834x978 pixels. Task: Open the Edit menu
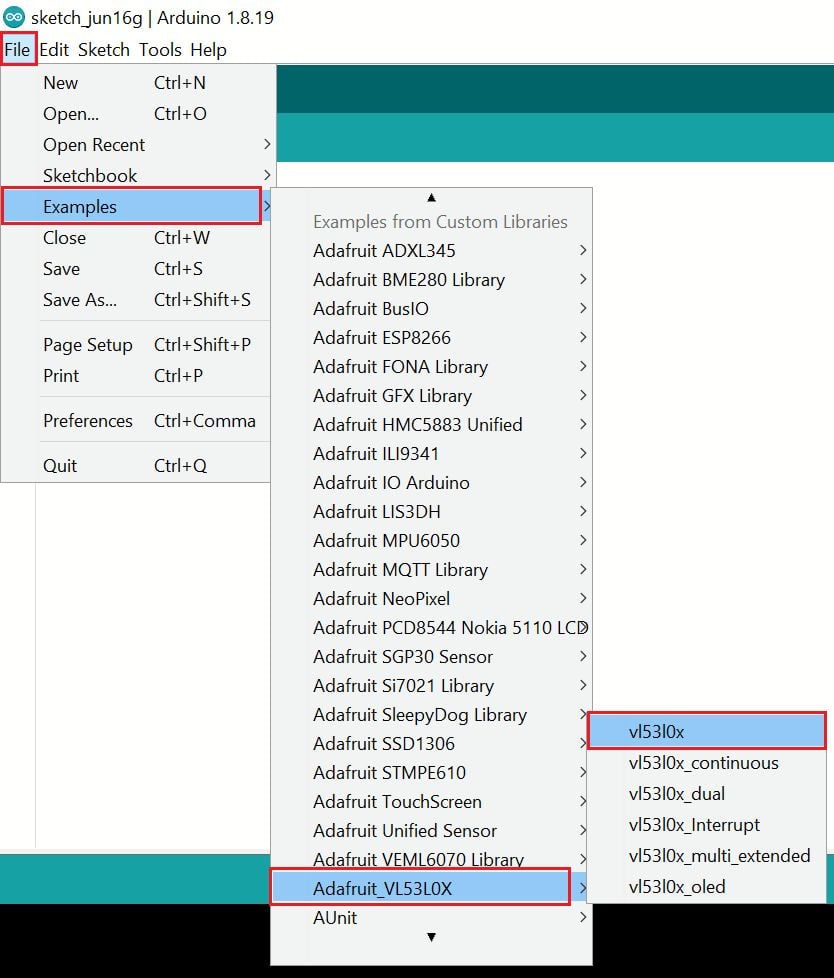click(x=54, y=50)
